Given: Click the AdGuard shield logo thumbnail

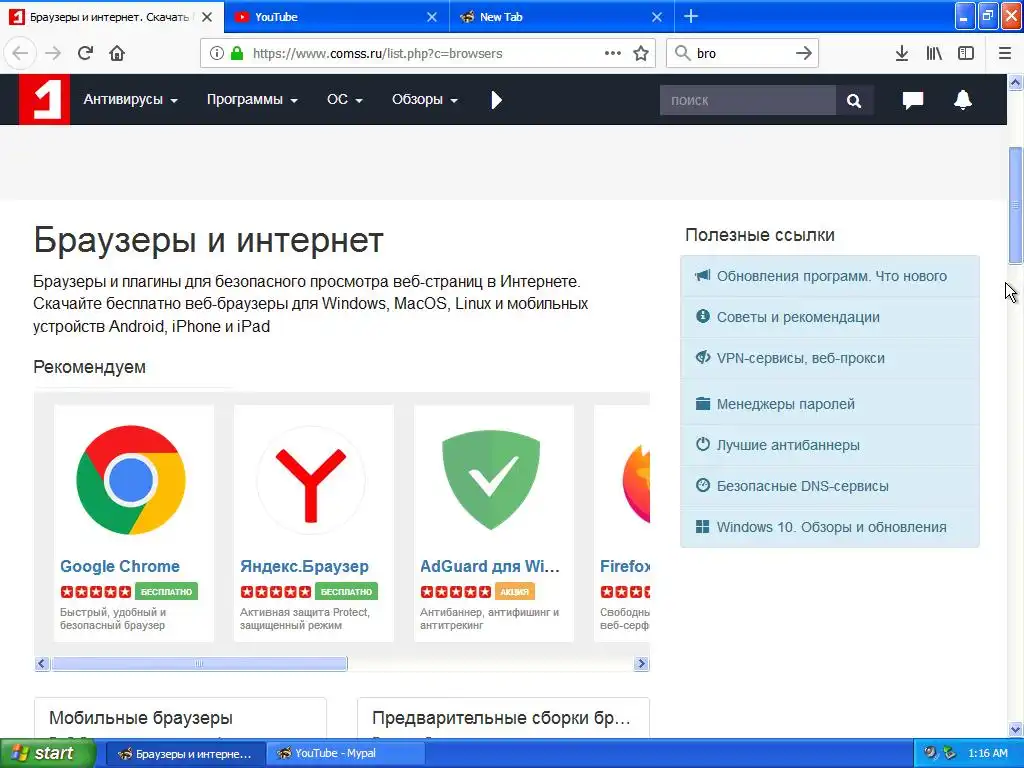Looking at the screenshot, I should coord(491,480).
